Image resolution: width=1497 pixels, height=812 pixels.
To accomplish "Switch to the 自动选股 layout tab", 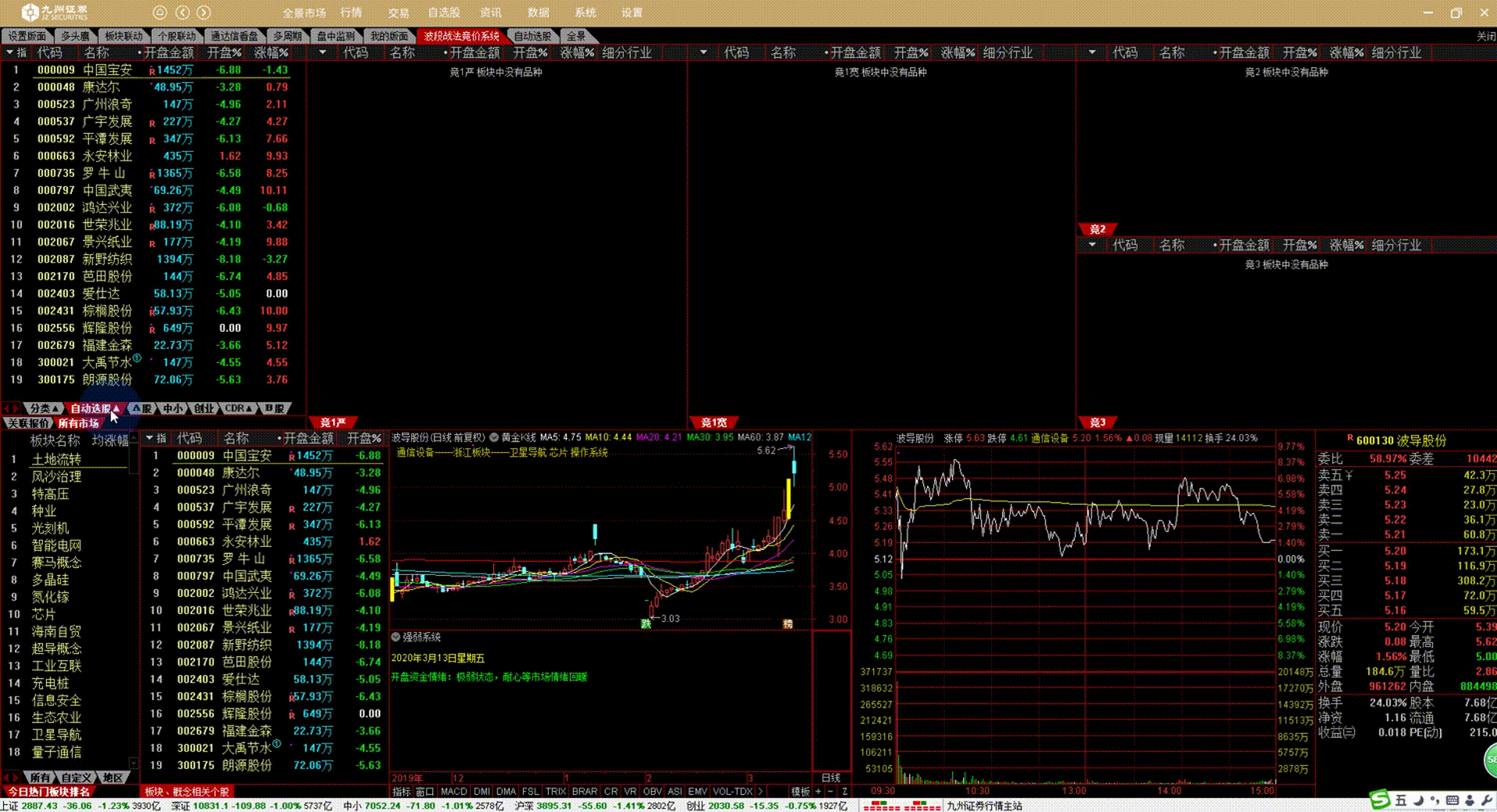I will (533, 36).
